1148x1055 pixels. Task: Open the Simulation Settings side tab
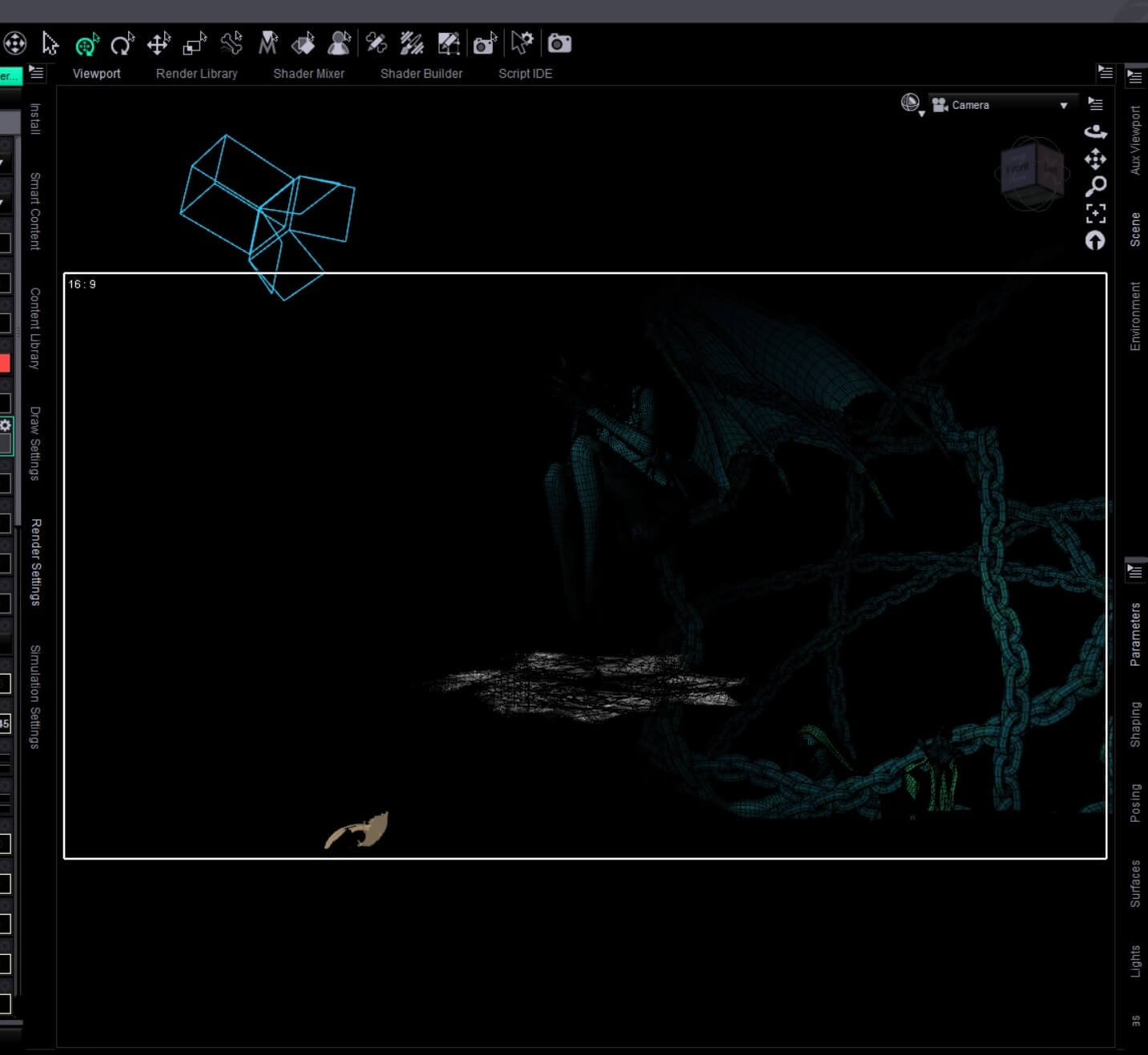(x=35, y=696)
